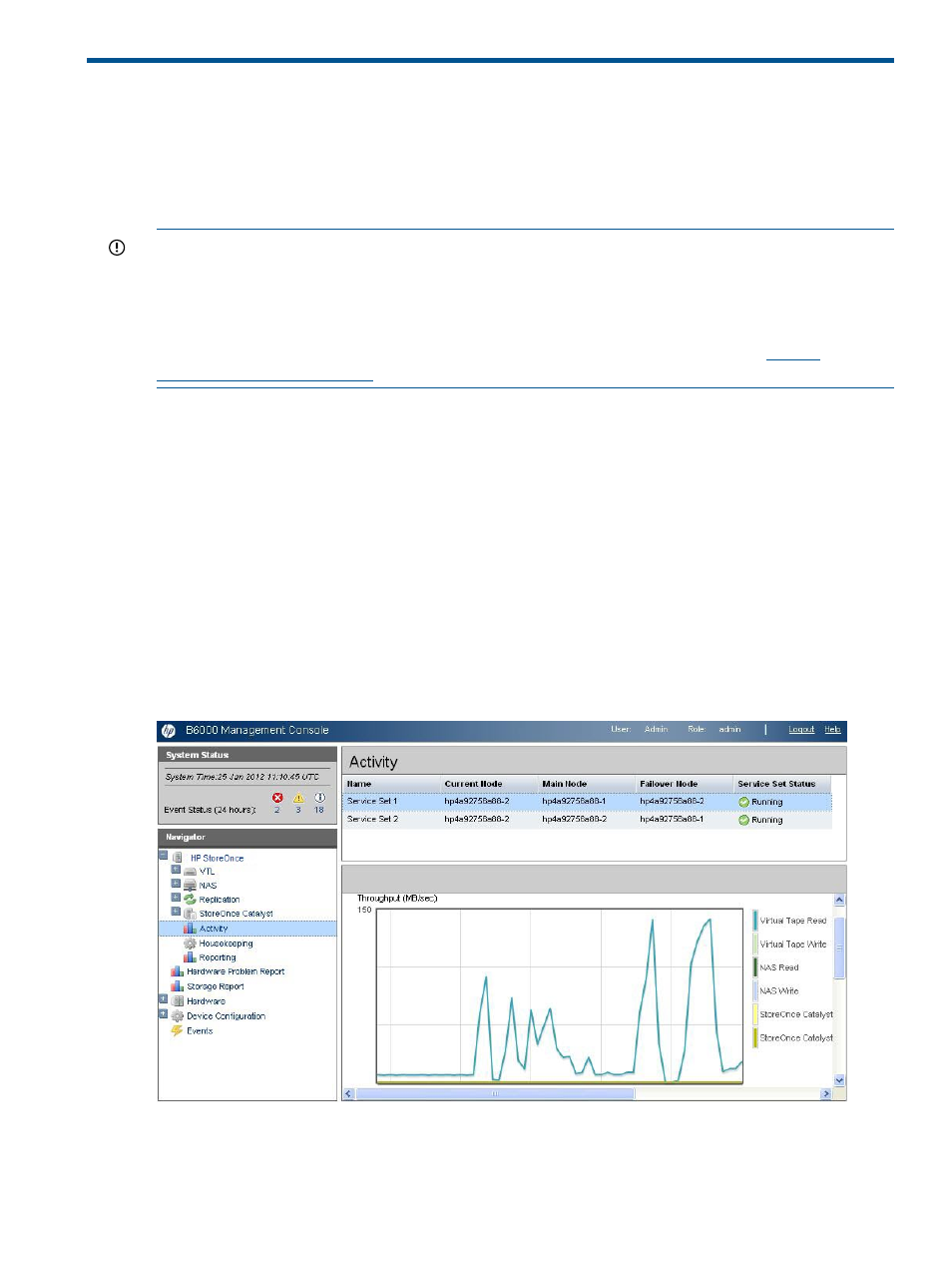
Task: Click NAS Read legend swatch
Action: (755, 967)
